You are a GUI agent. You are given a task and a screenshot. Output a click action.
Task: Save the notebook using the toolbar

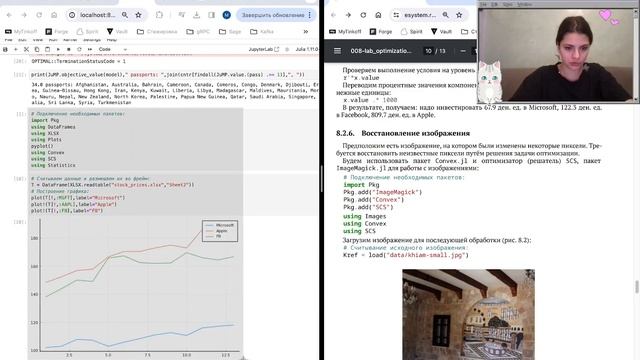tap(5, 49)
